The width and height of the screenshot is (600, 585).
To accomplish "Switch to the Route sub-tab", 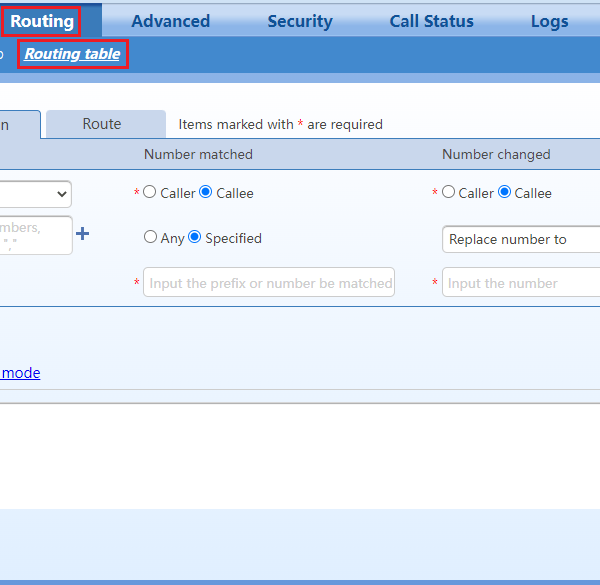I will [102, 124].
